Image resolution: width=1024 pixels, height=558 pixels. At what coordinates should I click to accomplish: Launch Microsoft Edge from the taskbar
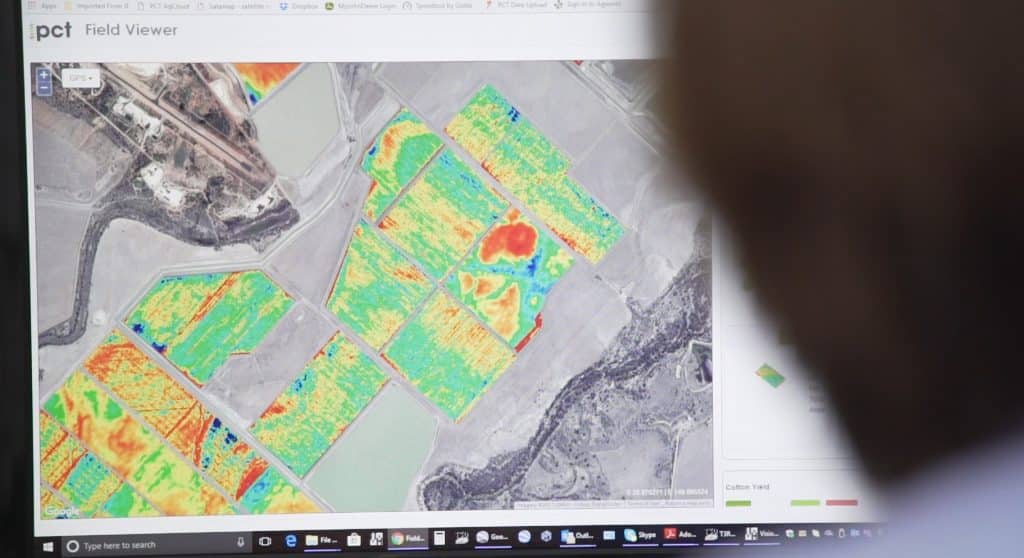pyautogui.click(x=290, y=542)
